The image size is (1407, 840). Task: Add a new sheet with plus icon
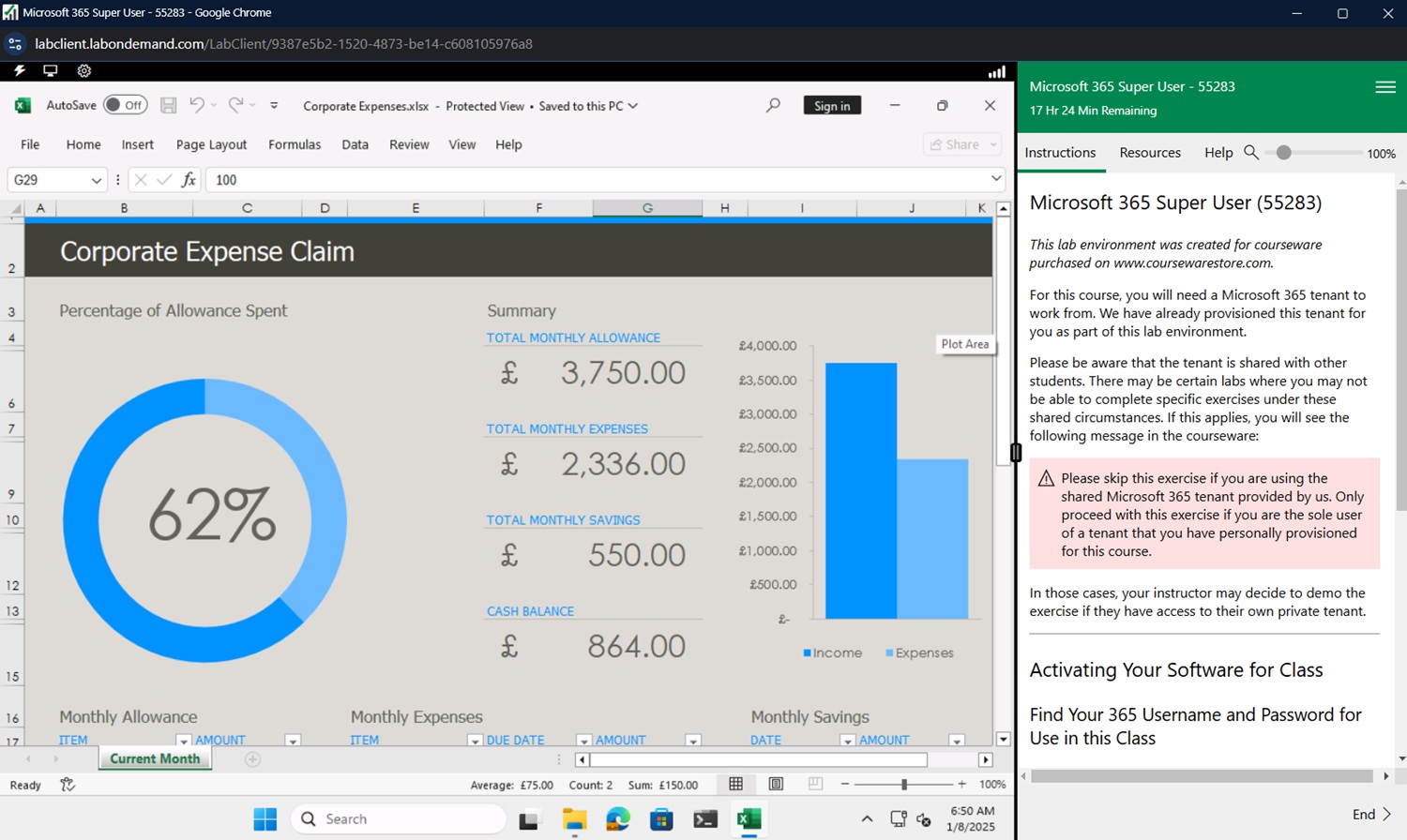252,759
